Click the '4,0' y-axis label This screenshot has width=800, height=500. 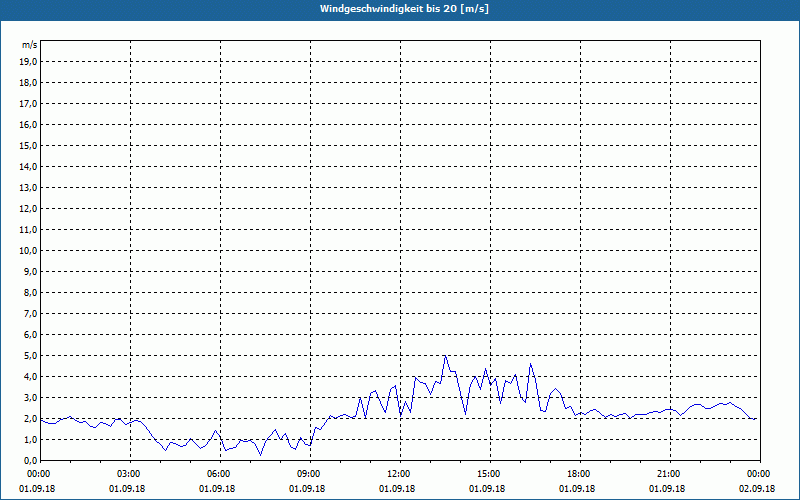tap(30, 377)
